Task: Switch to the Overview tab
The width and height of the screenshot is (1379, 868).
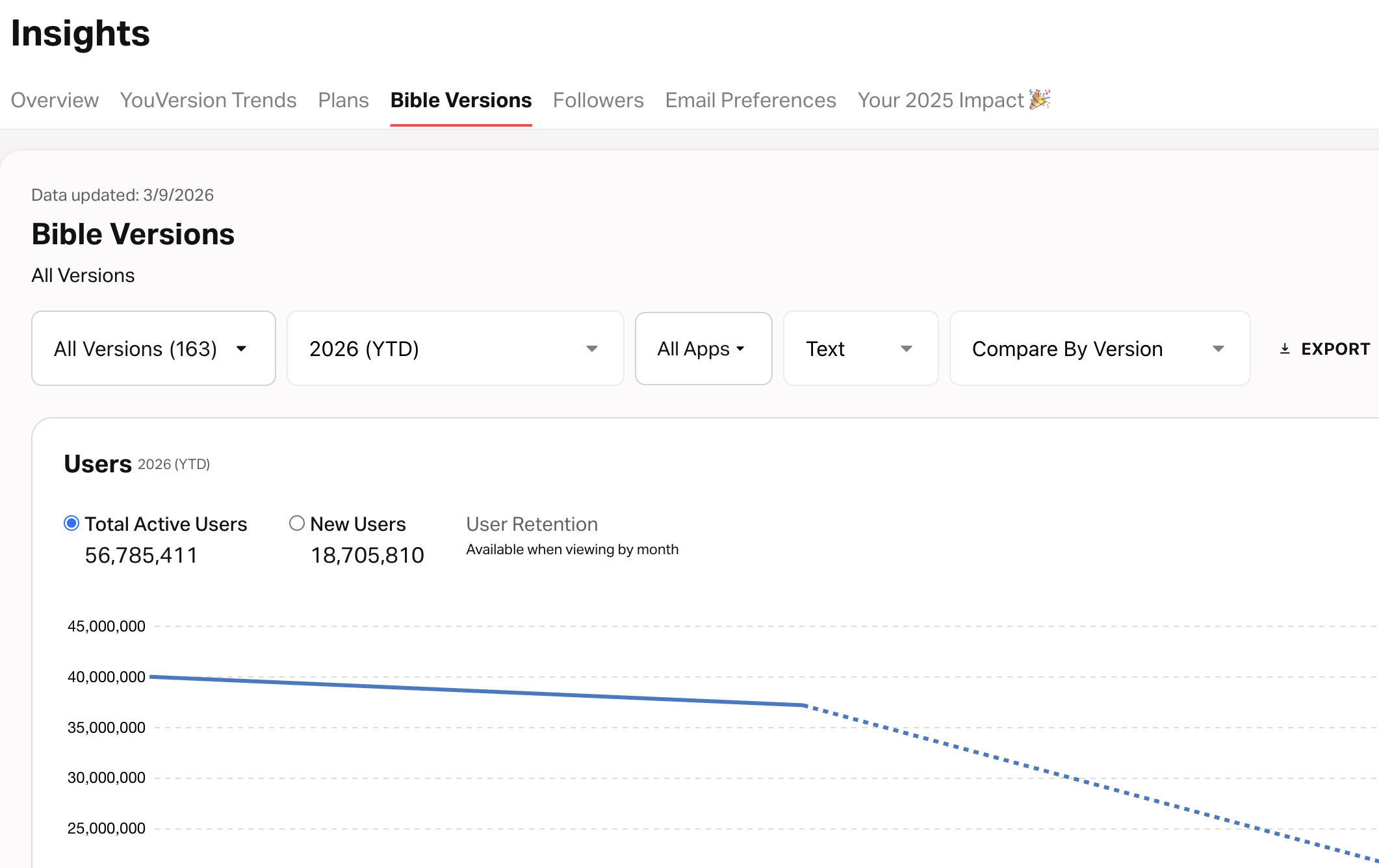Action: click(55, 100)
